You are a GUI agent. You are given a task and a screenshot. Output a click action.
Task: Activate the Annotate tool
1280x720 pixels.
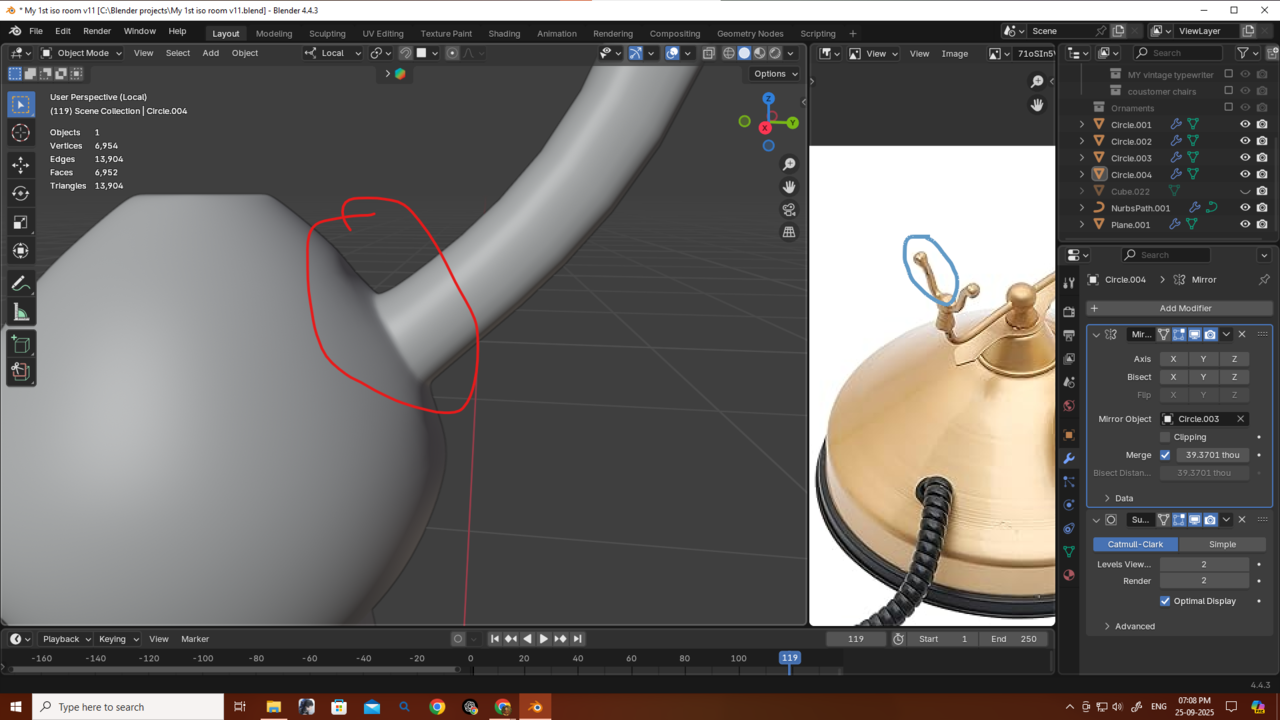(x=20, y=284)
